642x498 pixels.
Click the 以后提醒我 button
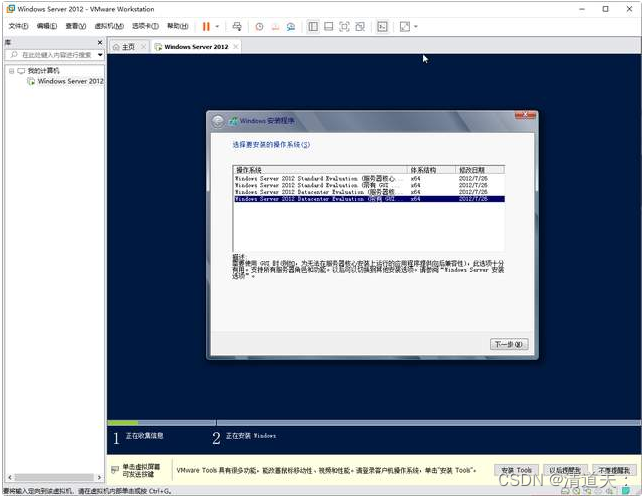coord(565,470)
